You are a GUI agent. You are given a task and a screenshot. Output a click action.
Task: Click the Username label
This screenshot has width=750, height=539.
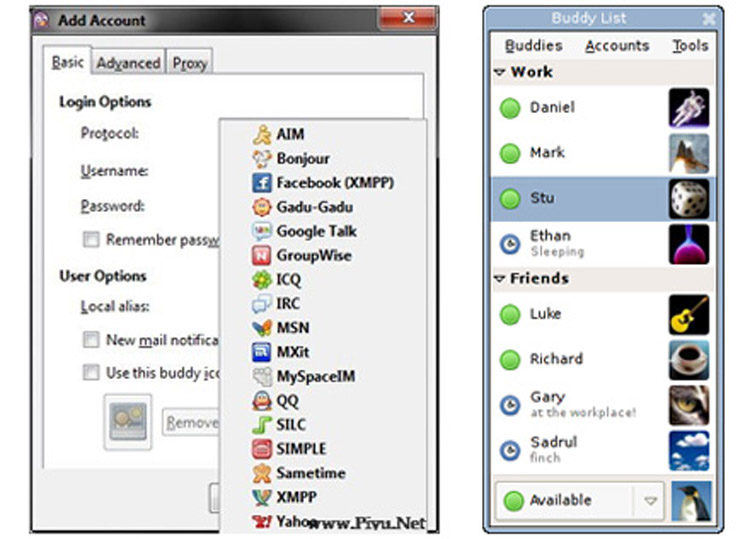[x=114, y=171]
